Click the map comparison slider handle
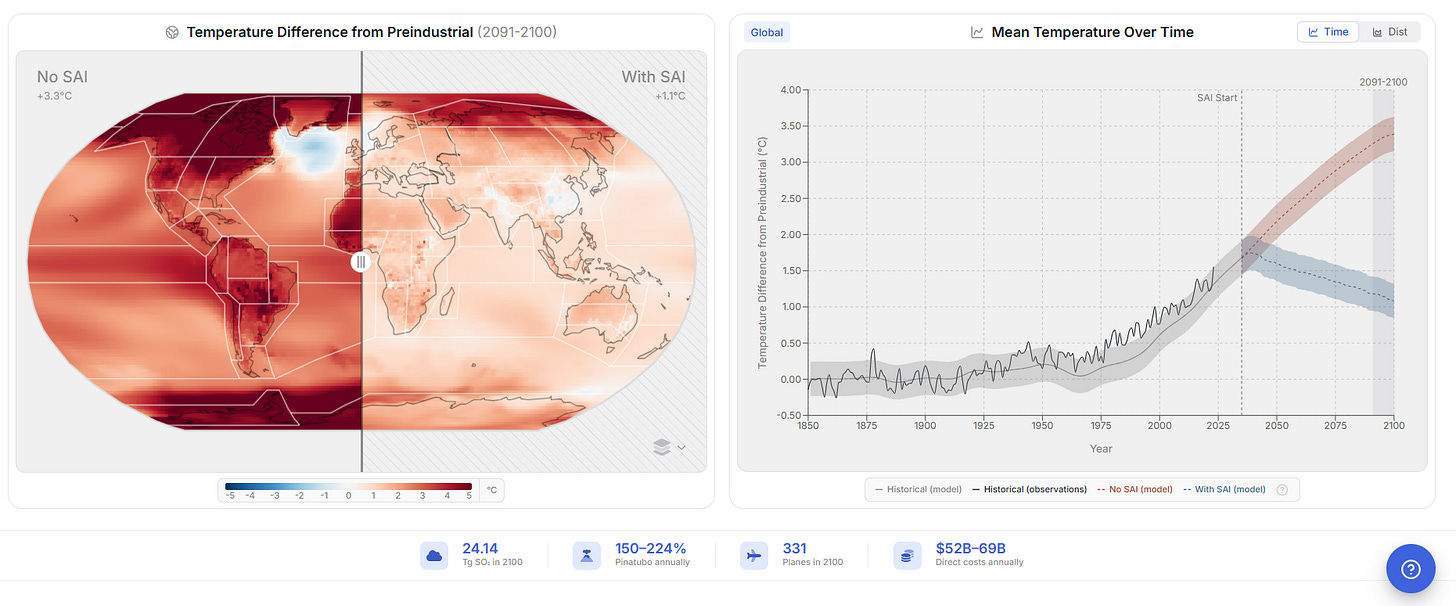 coord(361,262)
